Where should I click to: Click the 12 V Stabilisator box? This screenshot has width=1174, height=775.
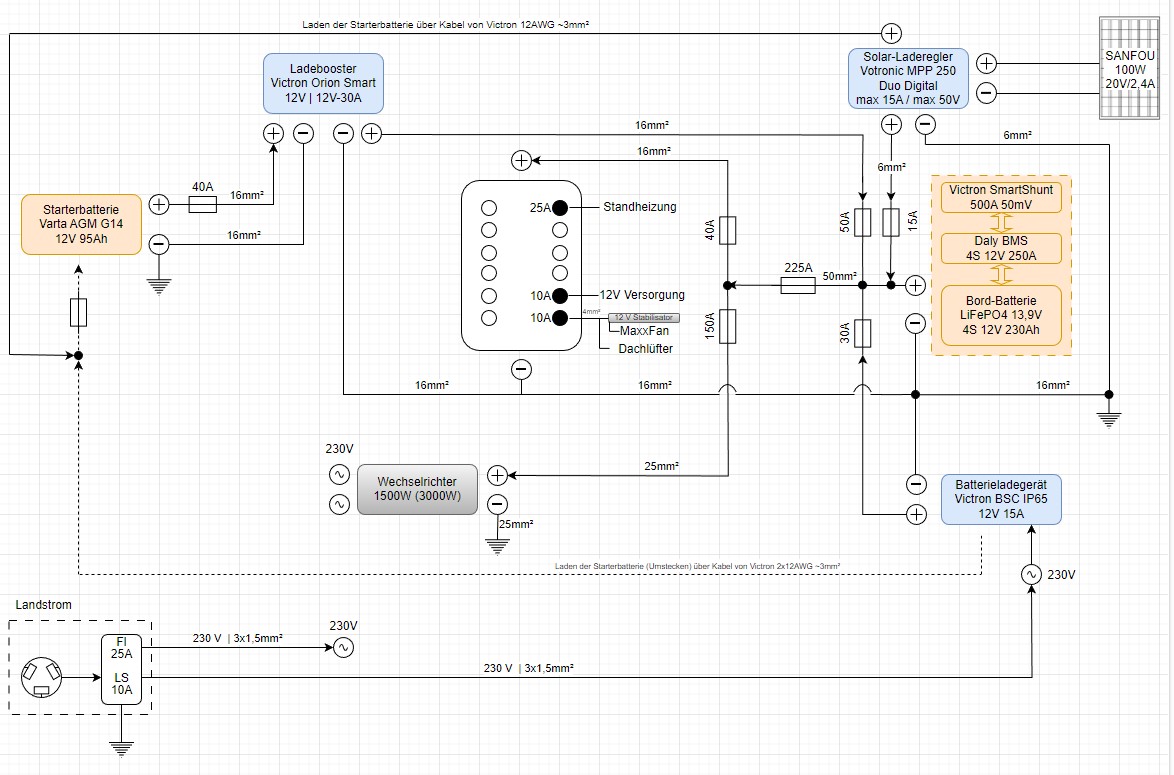coord(644,317)
